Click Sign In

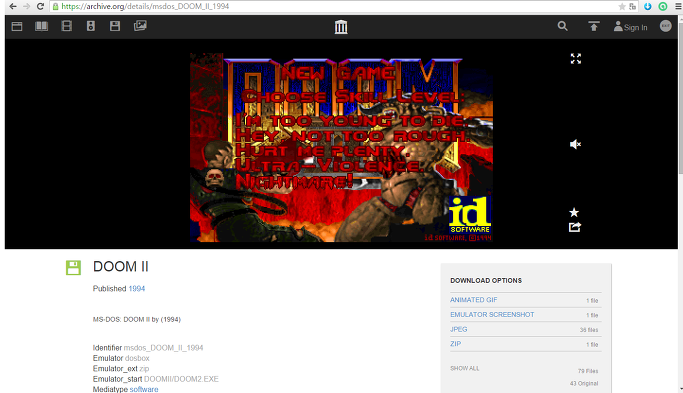pyautogui.click(x=630, y=27)
